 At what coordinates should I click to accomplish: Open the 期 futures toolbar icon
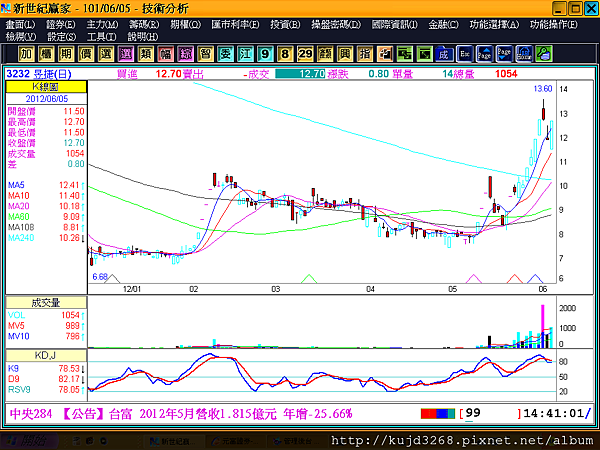coord(66,54)
